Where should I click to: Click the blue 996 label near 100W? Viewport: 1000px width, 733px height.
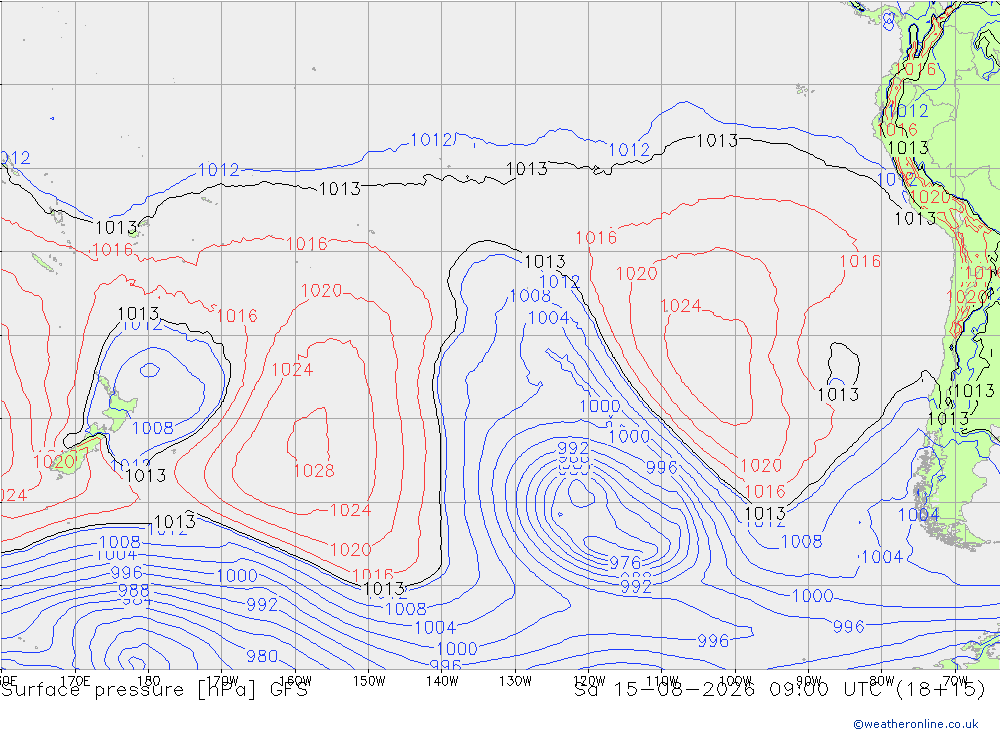click(x=713, y=640)
